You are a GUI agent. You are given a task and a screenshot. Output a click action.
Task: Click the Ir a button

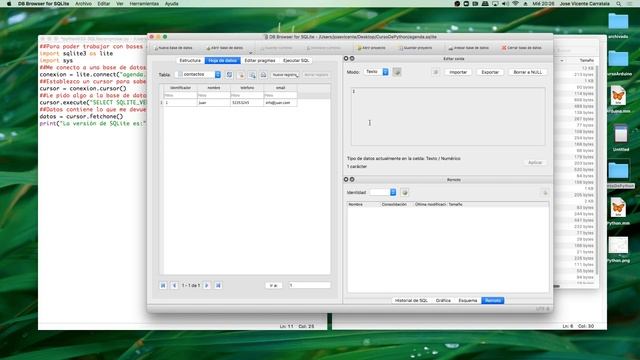274,285
